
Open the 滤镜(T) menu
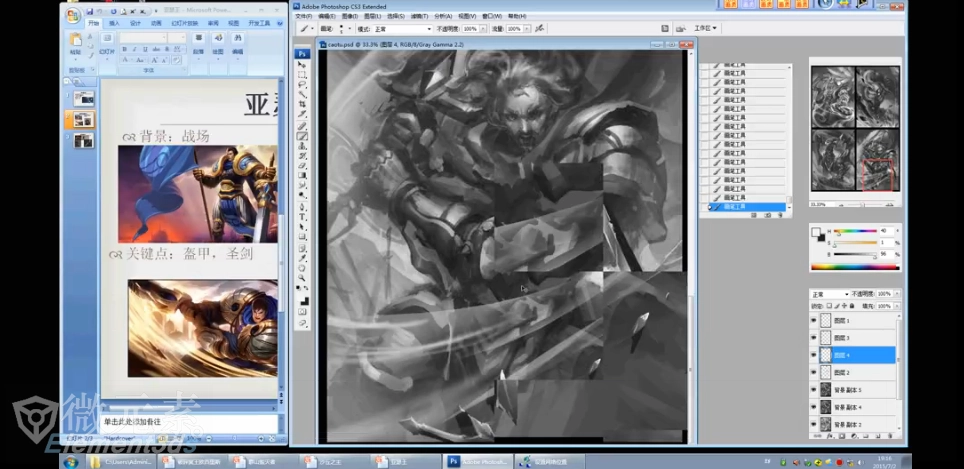[421, 16]
